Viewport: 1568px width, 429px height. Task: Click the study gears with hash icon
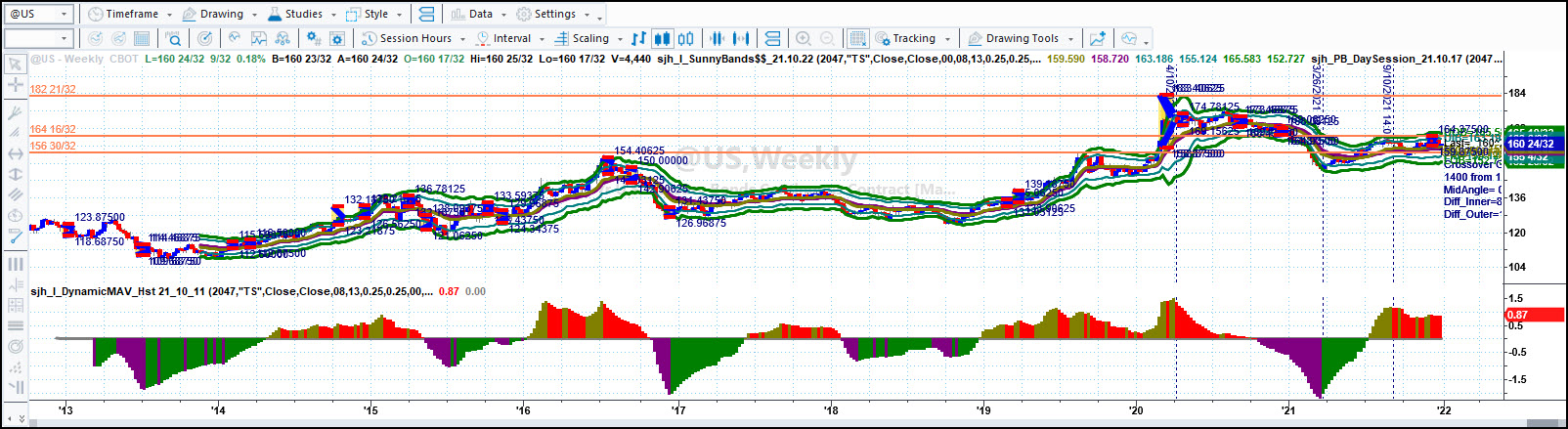point(313,38)
